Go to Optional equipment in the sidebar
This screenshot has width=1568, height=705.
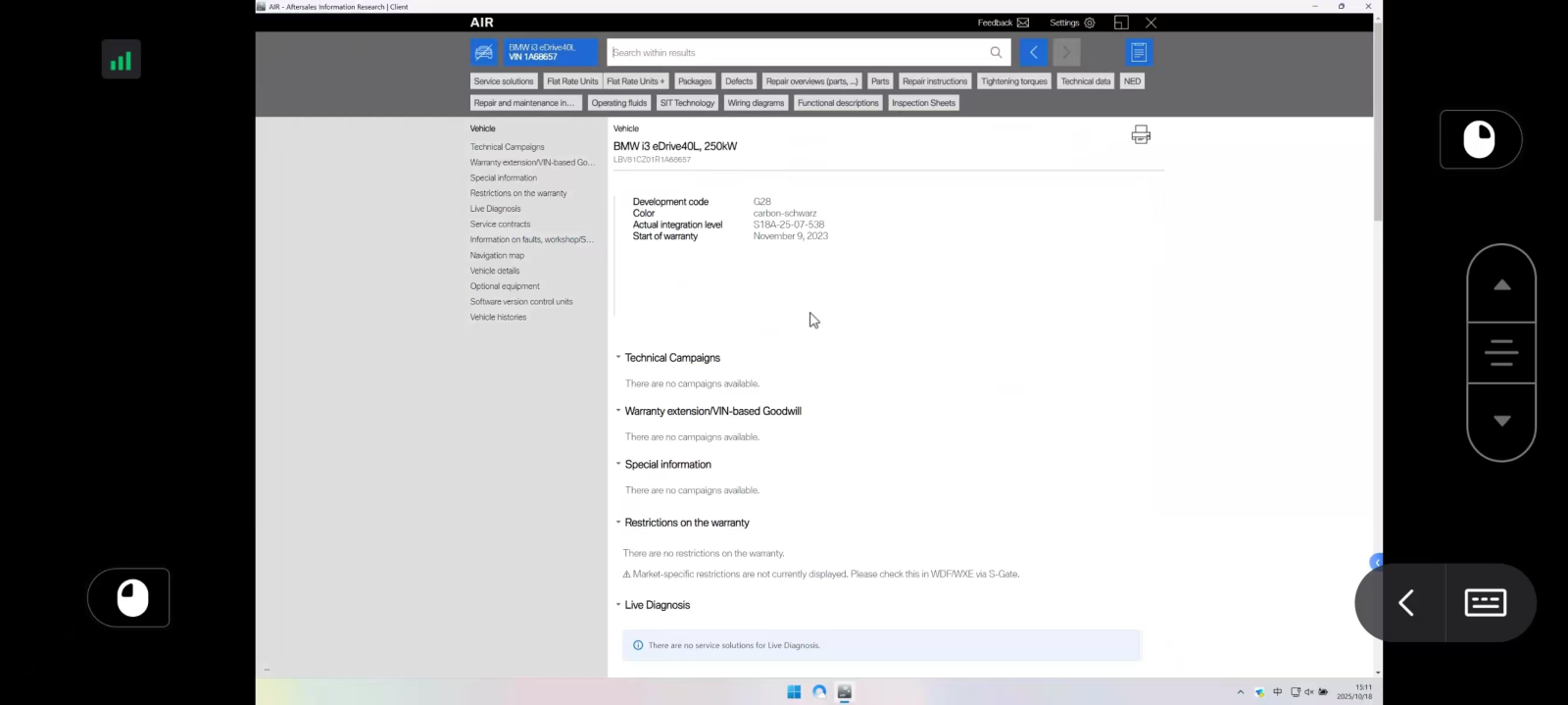click(x=505, y=286)
